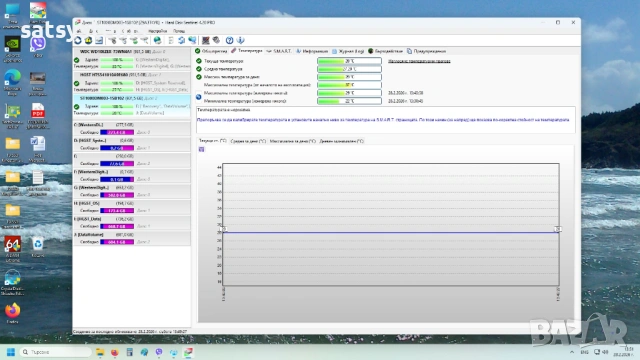
Task: Select the WDC WD10EZEX disk entry
Action: [x=131, y=59]
